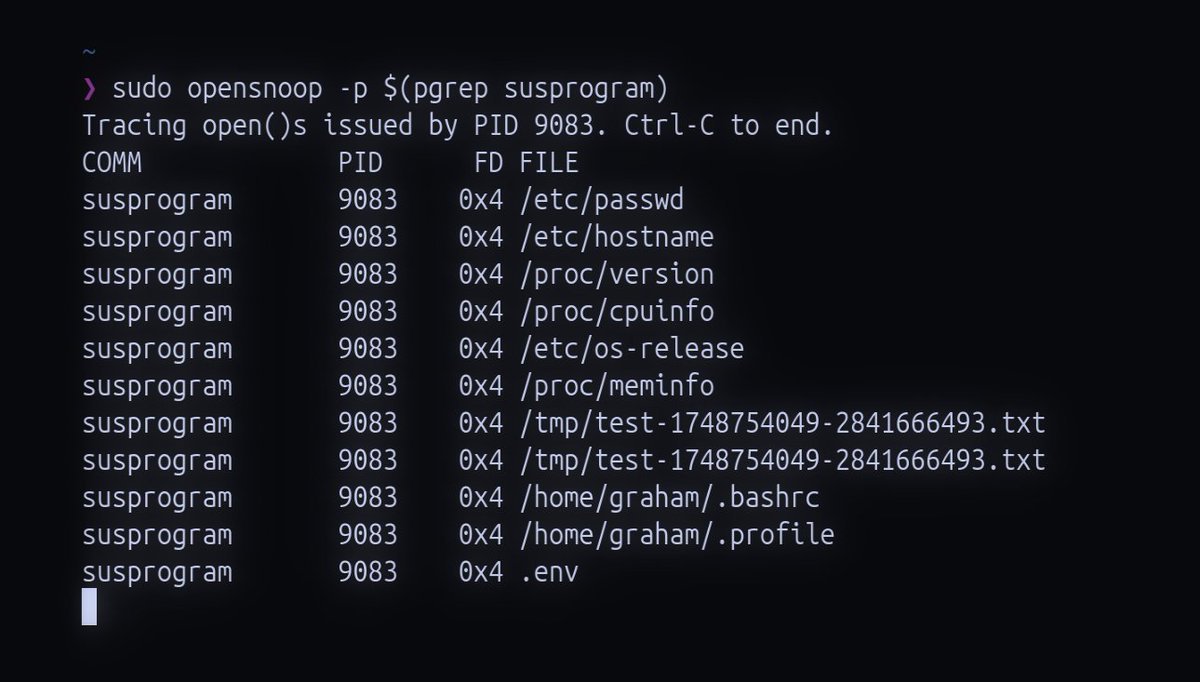
Task: Select the /proc/version file path
Action: (617, 274)
